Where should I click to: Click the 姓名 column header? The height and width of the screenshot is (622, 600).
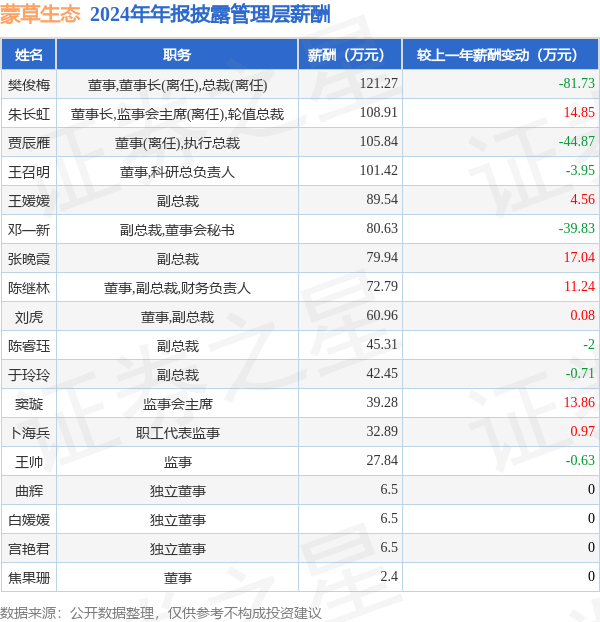point(29,55)
